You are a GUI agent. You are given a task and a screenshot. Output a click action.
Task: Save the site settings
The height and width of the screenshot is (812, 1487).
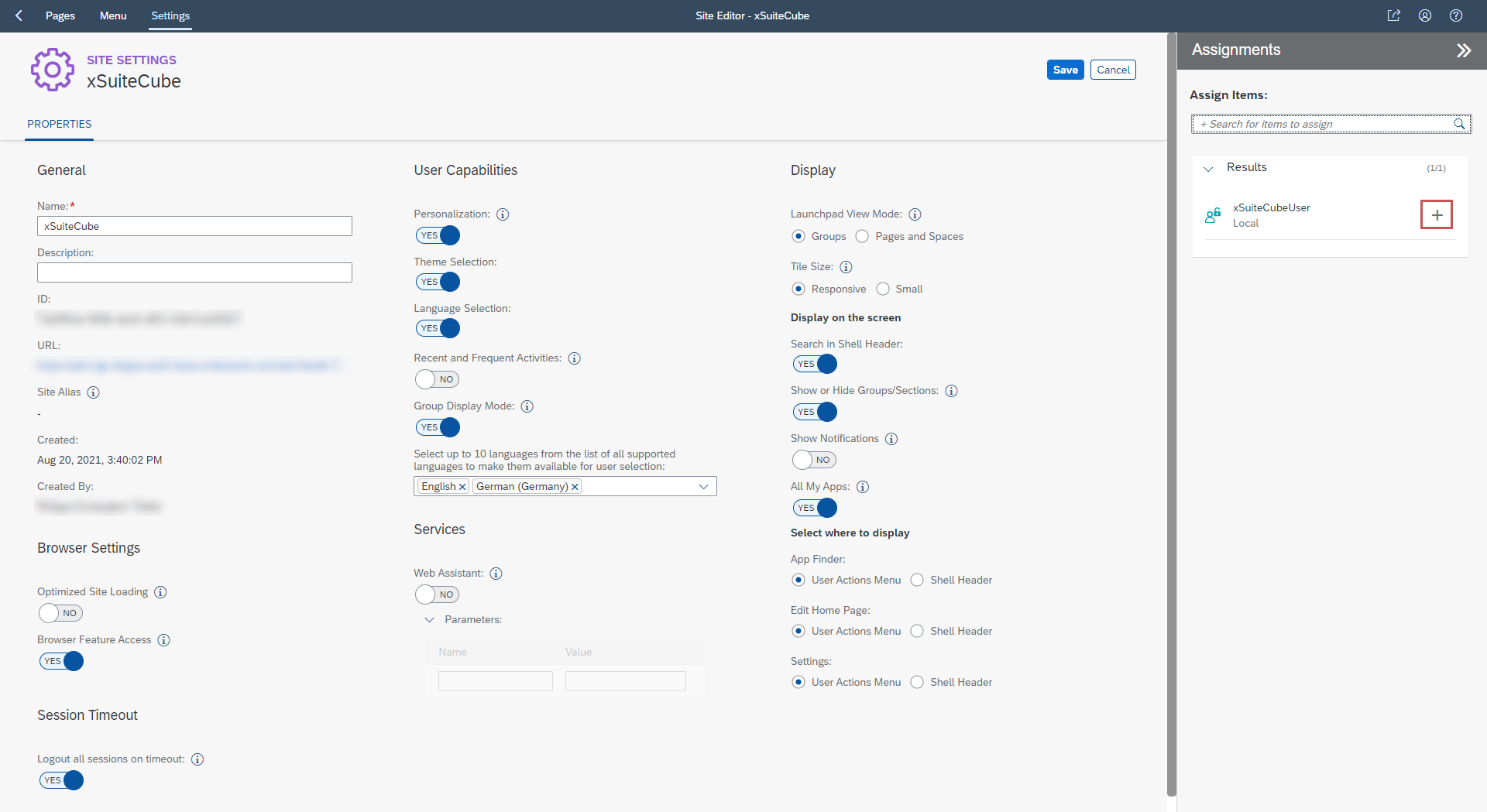pos(1065,70)
